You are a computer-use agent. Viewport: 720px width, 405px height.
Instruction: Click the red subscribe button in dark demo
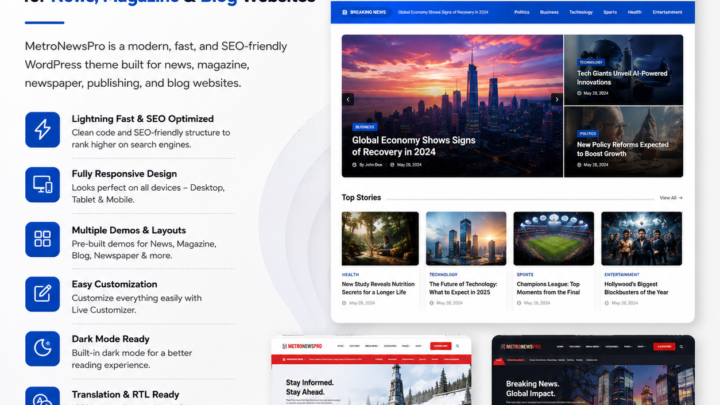pyautogui.click(x=664, y=347)
